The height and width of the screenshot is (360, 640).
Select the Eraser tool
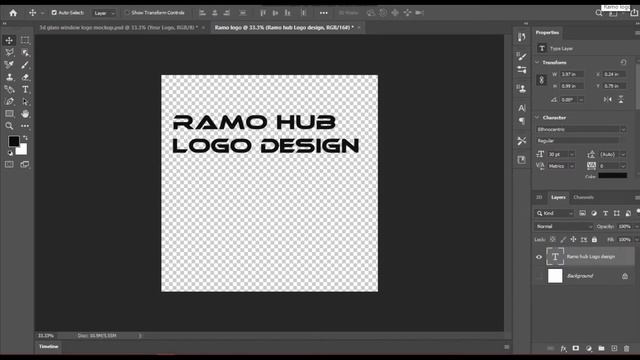(x=25, y=77)
